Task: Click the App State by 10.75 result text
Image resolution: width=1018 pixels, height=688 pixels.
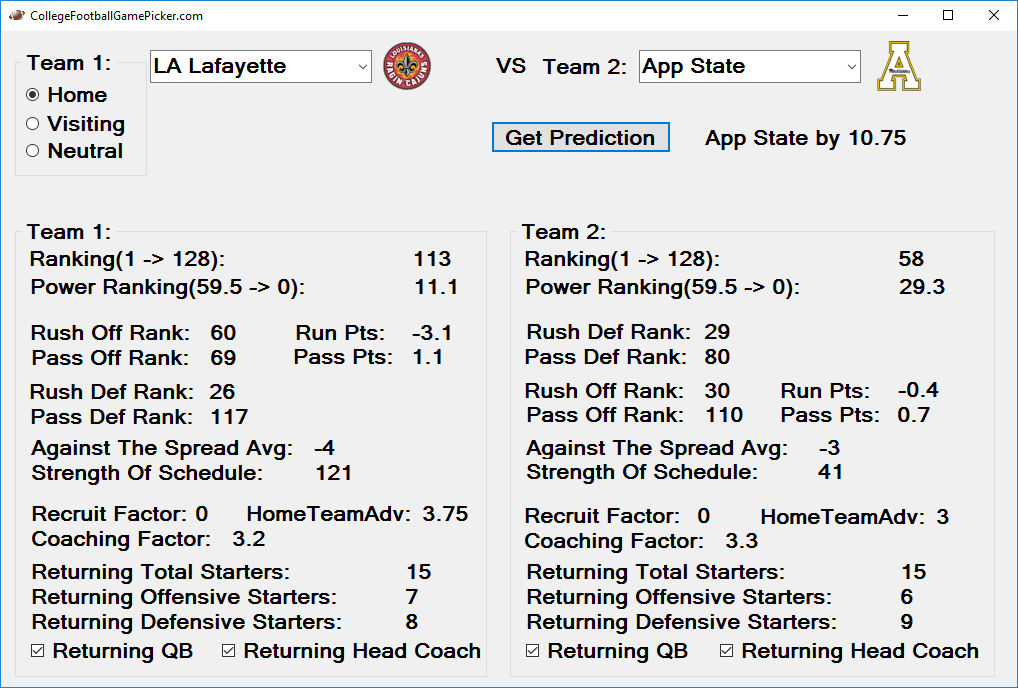Action: tap(805, 138)
